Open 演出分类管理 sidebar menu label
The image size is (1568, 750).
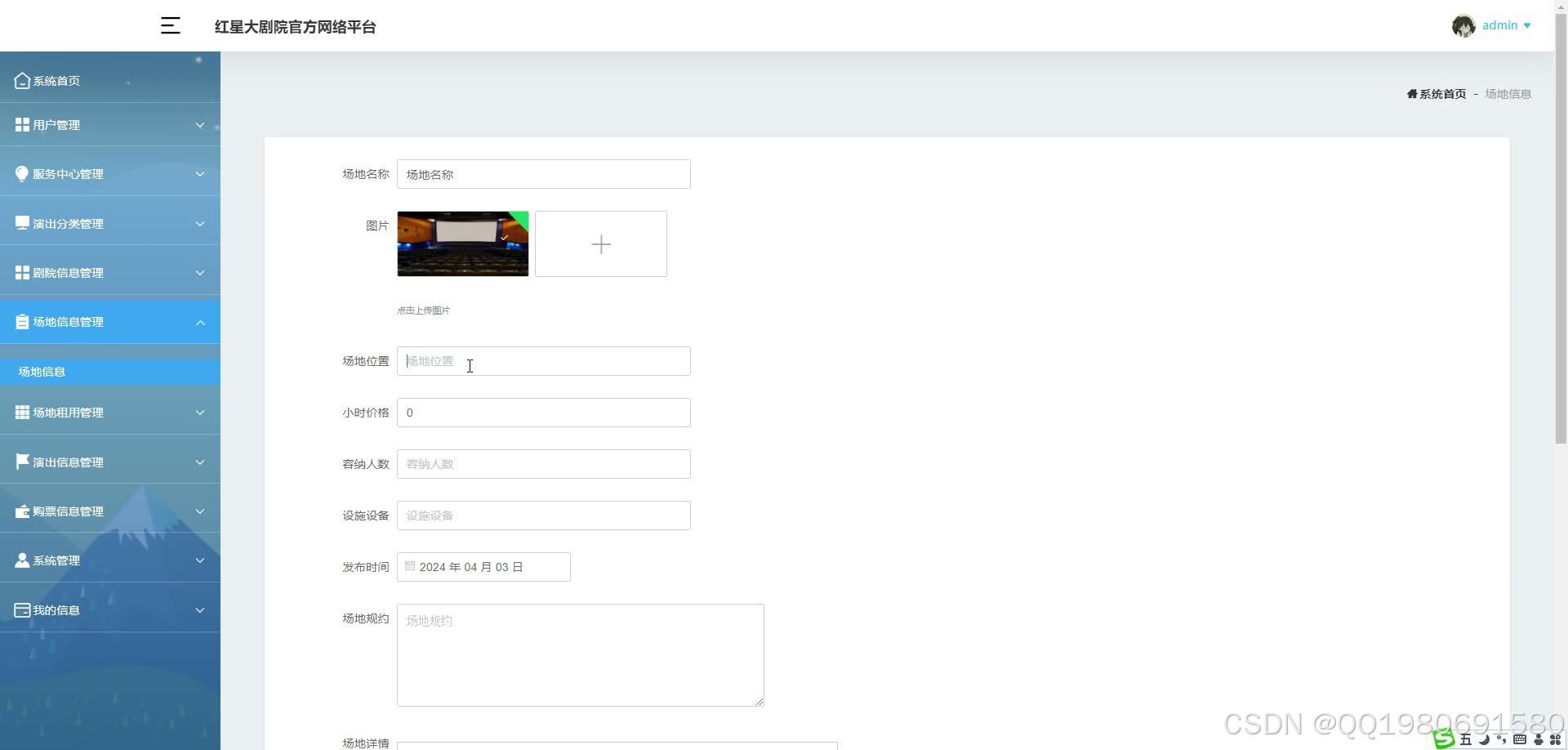click(68, 224)
